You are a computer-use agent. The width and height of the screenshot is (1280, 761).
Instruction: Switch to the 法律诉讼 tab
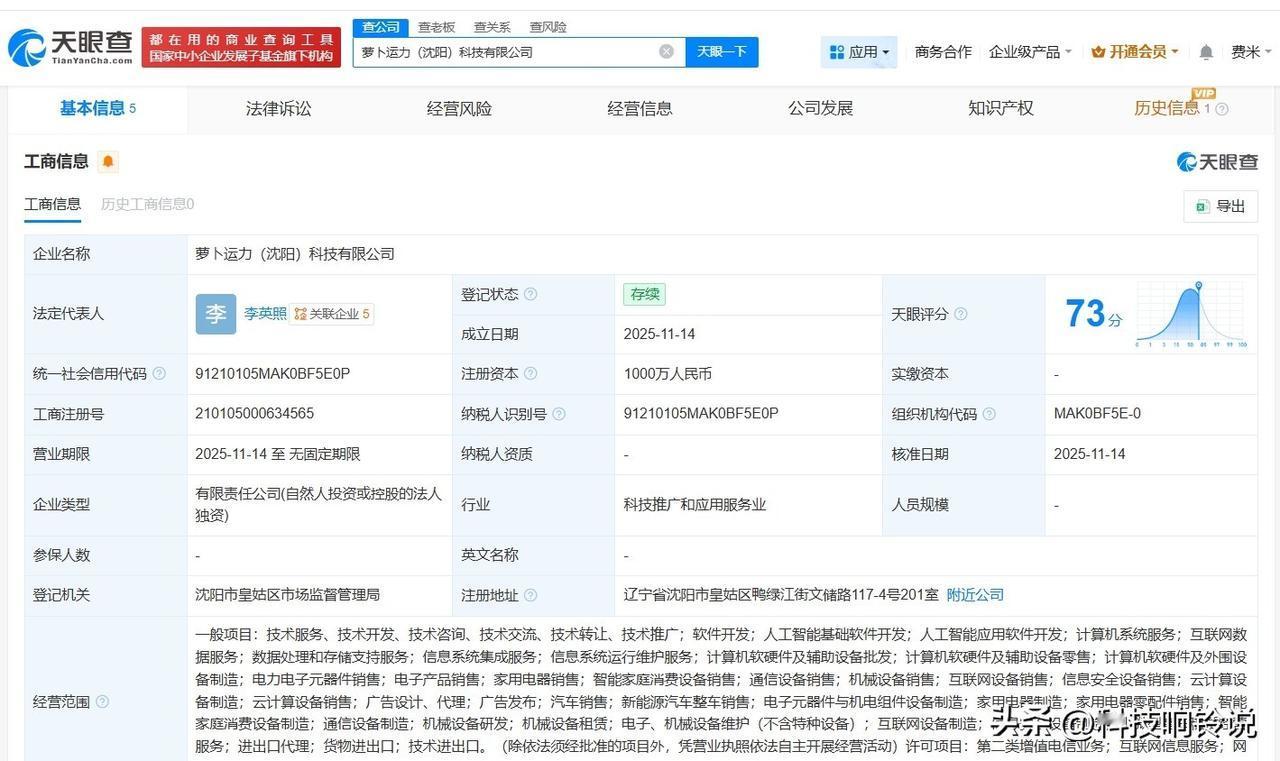click(278, 108)
